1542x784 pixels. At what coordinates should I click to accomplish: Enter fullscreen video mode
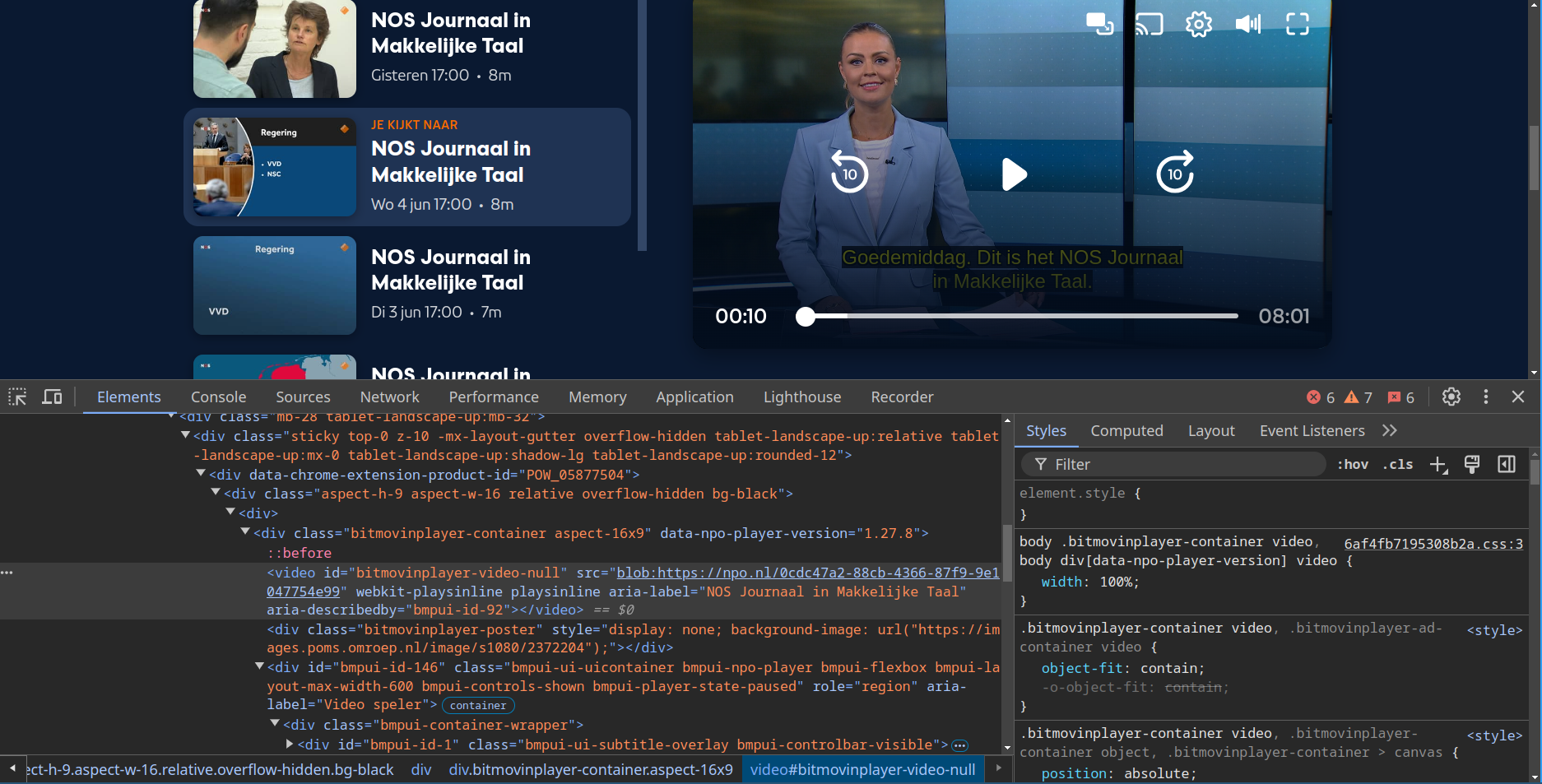click(x=1298, y=24)
